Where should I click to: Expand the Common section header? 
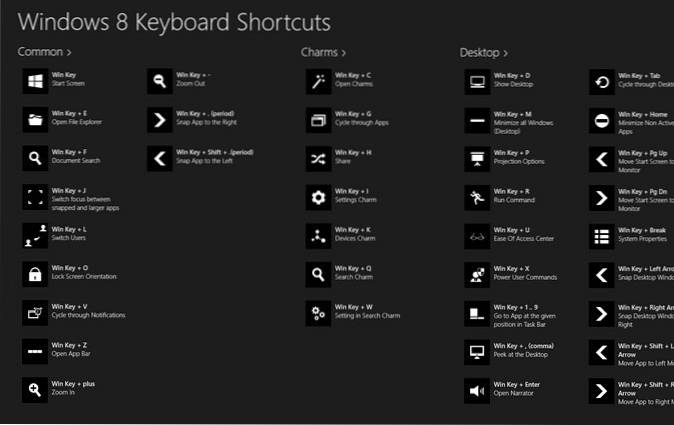(x=44, y=51)
